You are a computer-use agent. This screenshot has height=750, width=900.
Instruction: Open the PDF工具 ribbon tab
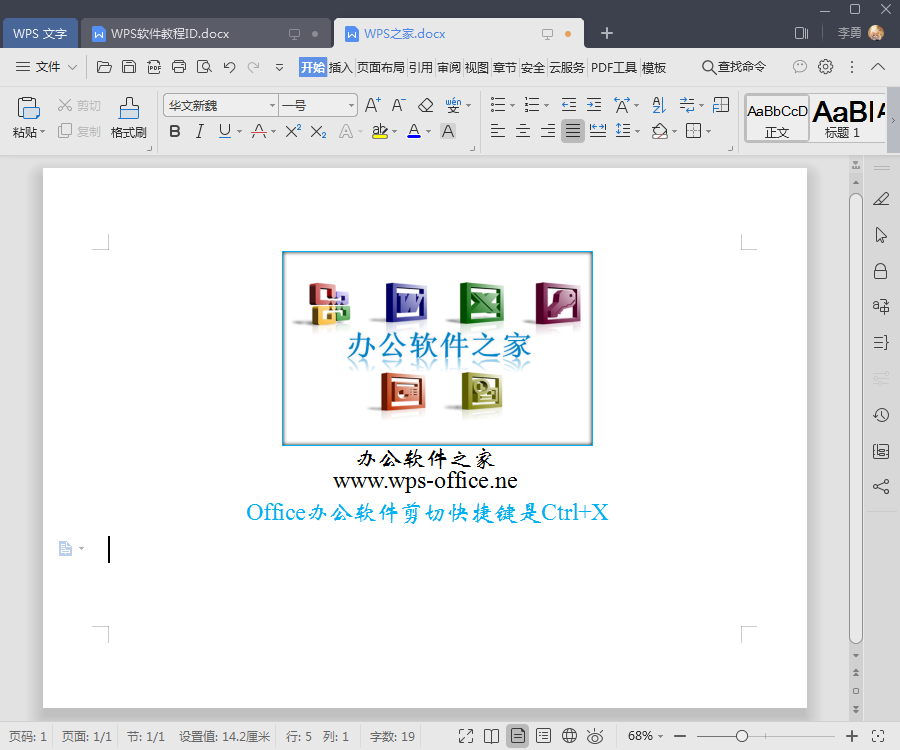pyautogui.click(x=614, y=68)
